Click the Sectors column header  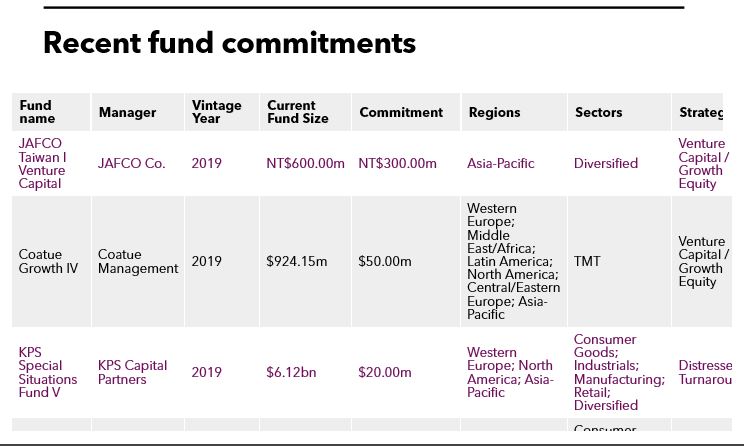tap(598, 113)
